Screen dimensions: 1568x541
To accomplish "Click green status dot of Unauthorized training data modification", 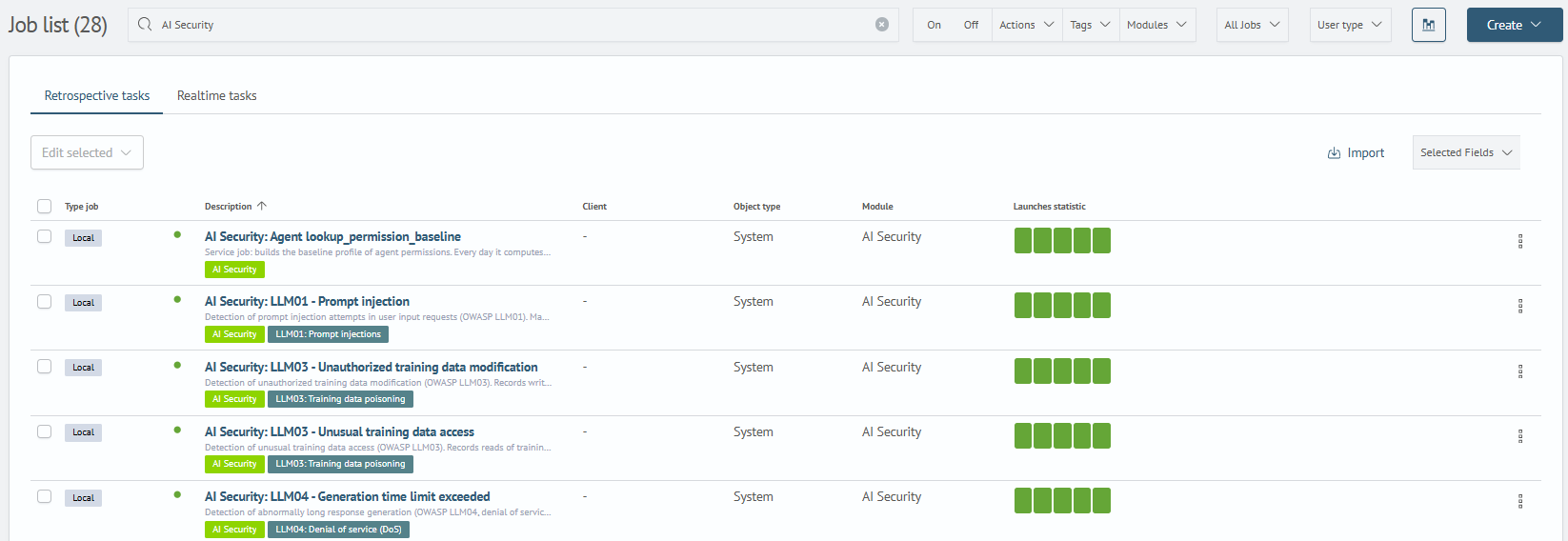I will click(177, 365).
